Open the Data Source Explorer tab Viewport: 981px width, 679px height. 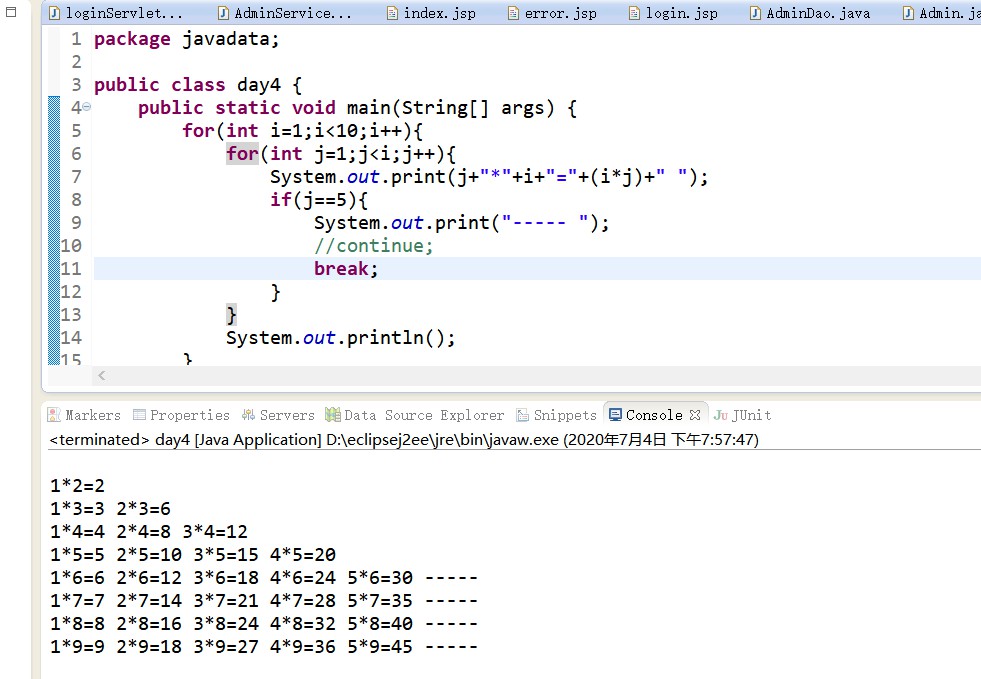click(415, 415)
